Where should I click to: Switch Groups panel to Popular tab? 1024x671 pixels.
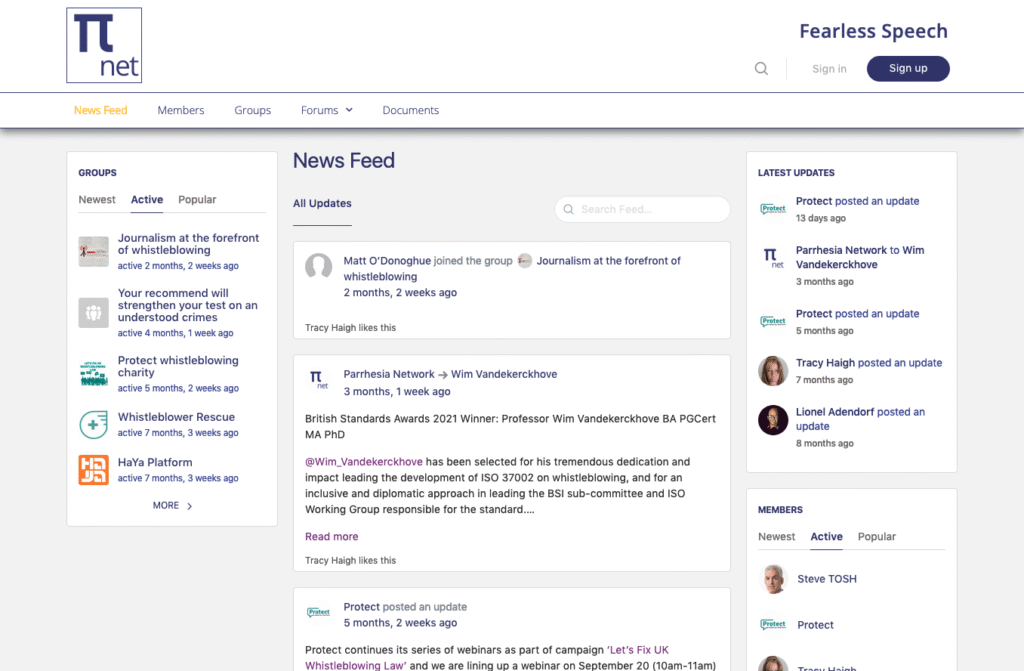(x=197, y=200)
